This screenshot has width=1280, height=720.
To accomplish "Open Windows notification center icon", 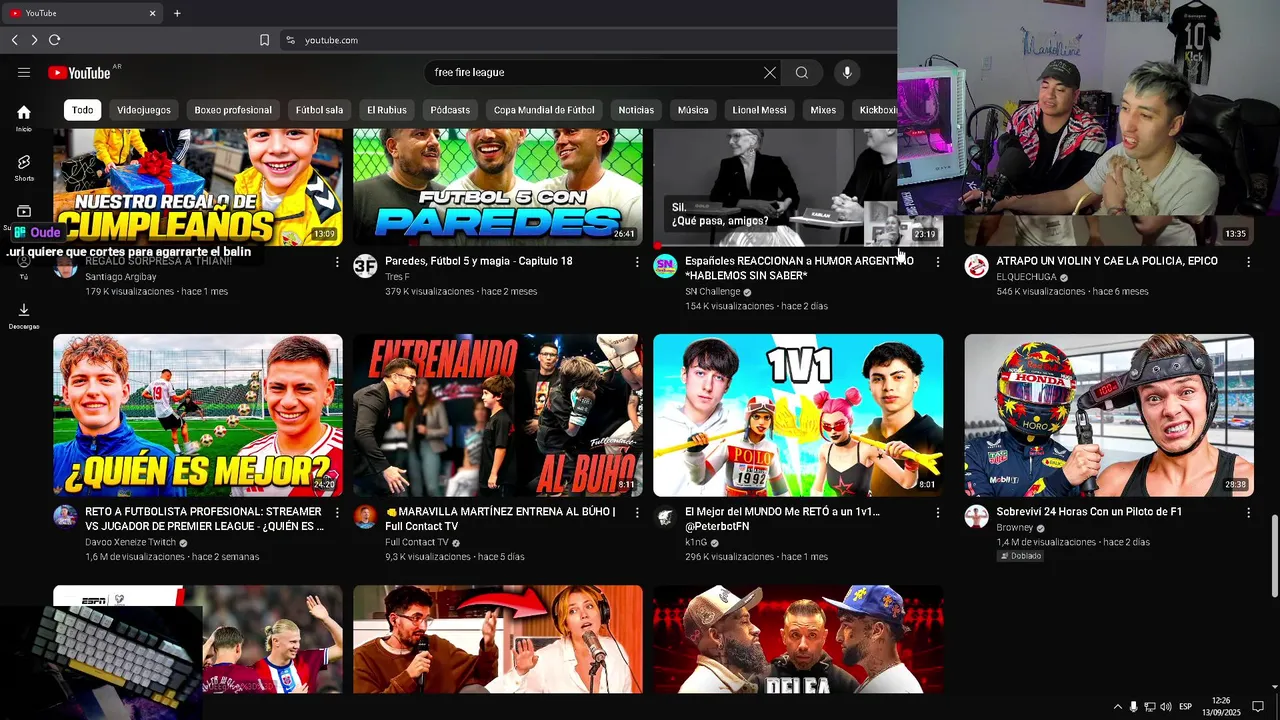I will click(1258, 707).
